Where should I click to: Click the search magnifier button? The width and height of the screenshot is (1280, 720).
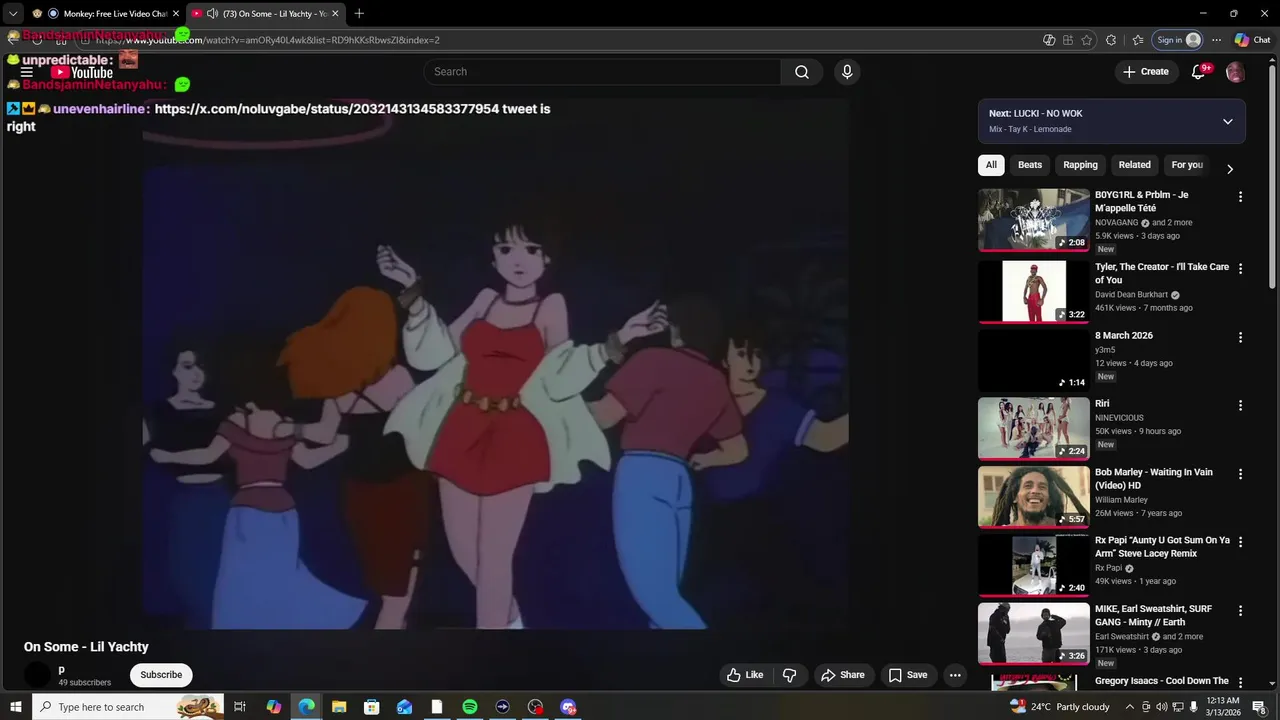[802, 72]
